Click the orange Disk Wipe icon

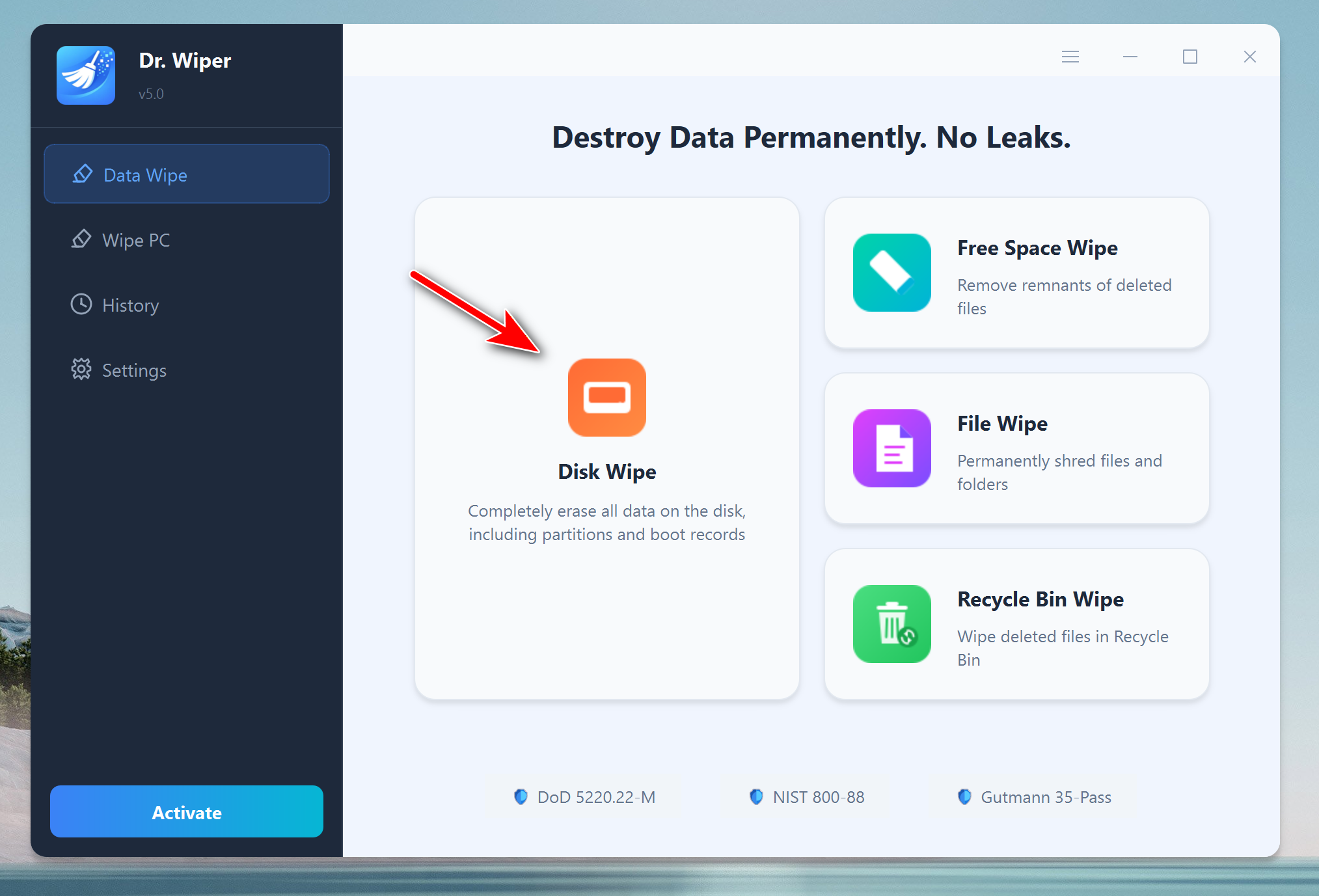tap(606, 397)
